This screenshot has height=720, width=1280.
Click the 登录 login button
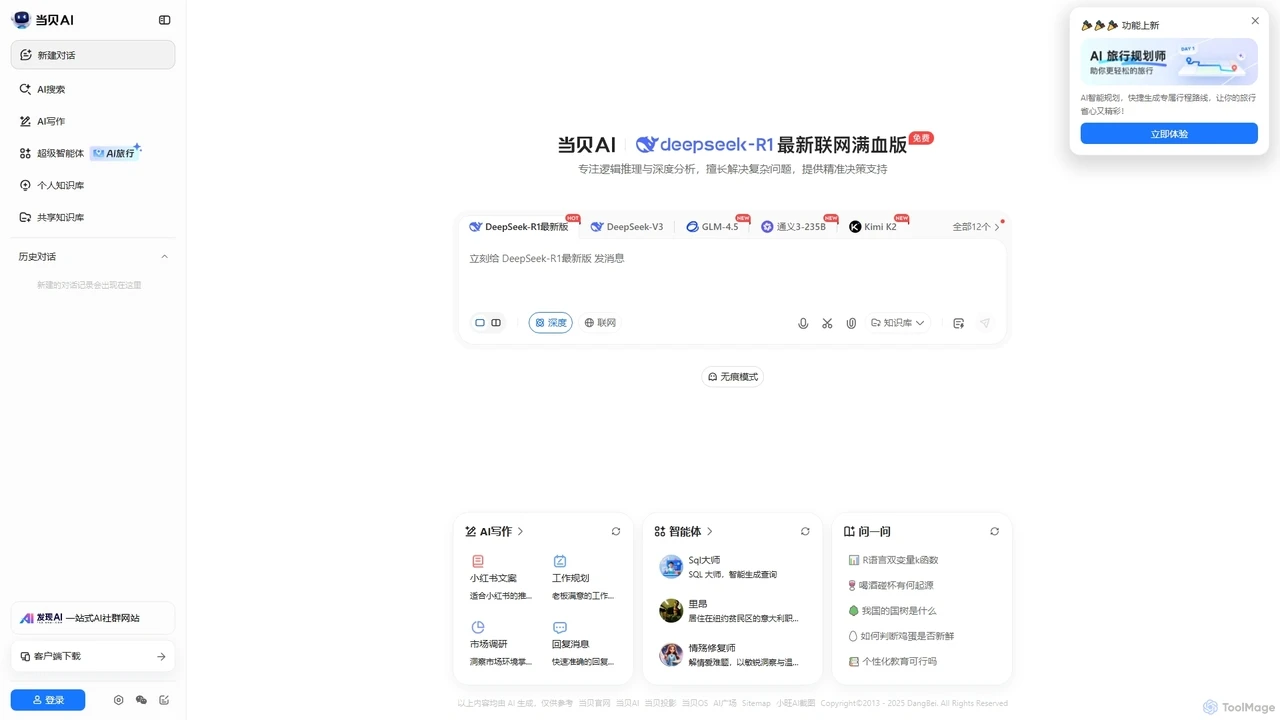click(48, 700)
